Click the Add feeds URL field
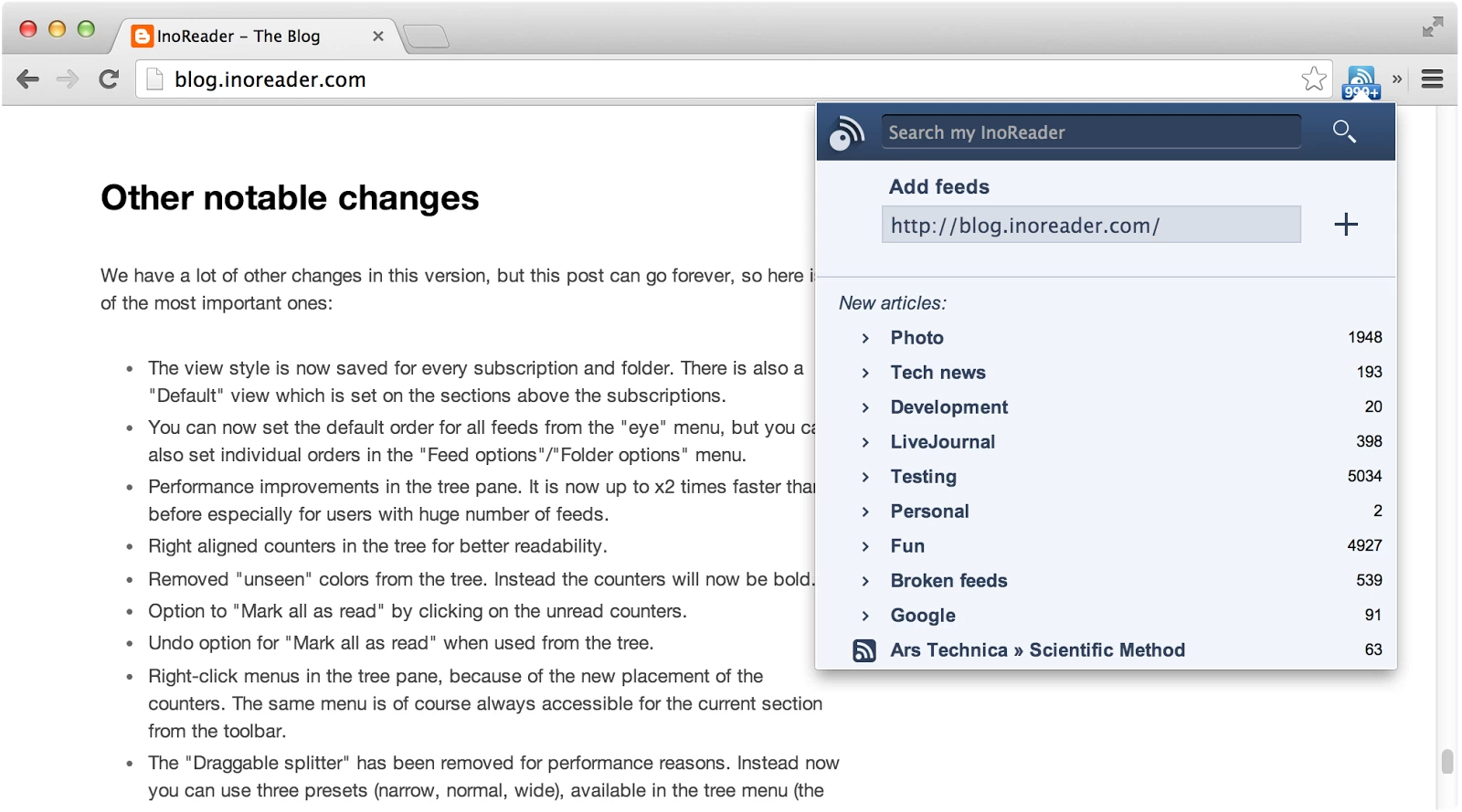This screenshot has width=1462, height=812. pyautogui.click(x=1091, y=225)
